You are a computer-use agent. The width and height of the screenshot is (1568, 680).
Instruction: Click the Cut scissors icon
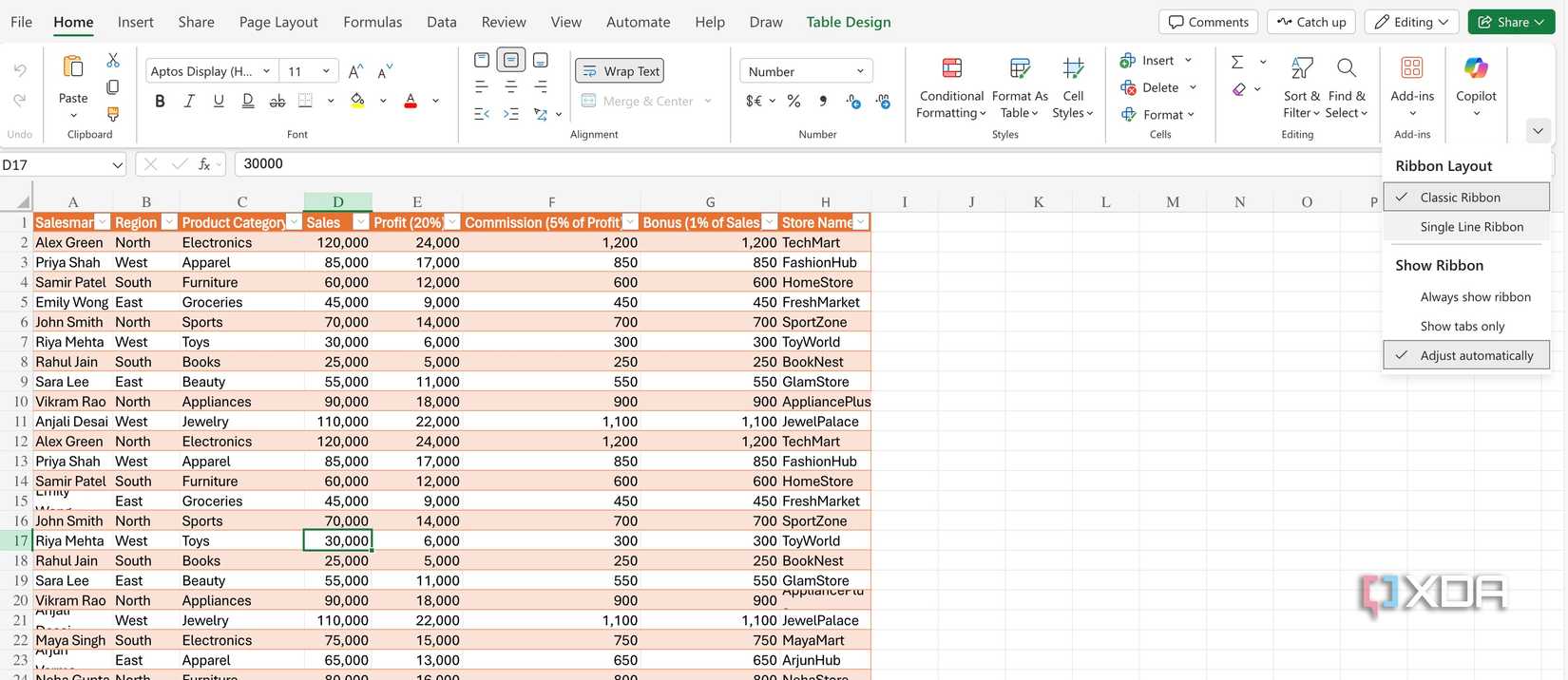coord(113,60)
